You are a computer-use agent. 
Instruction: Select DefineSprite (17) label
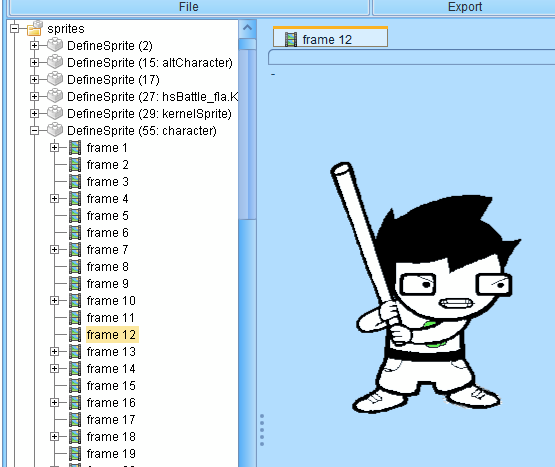coord(113,80)
